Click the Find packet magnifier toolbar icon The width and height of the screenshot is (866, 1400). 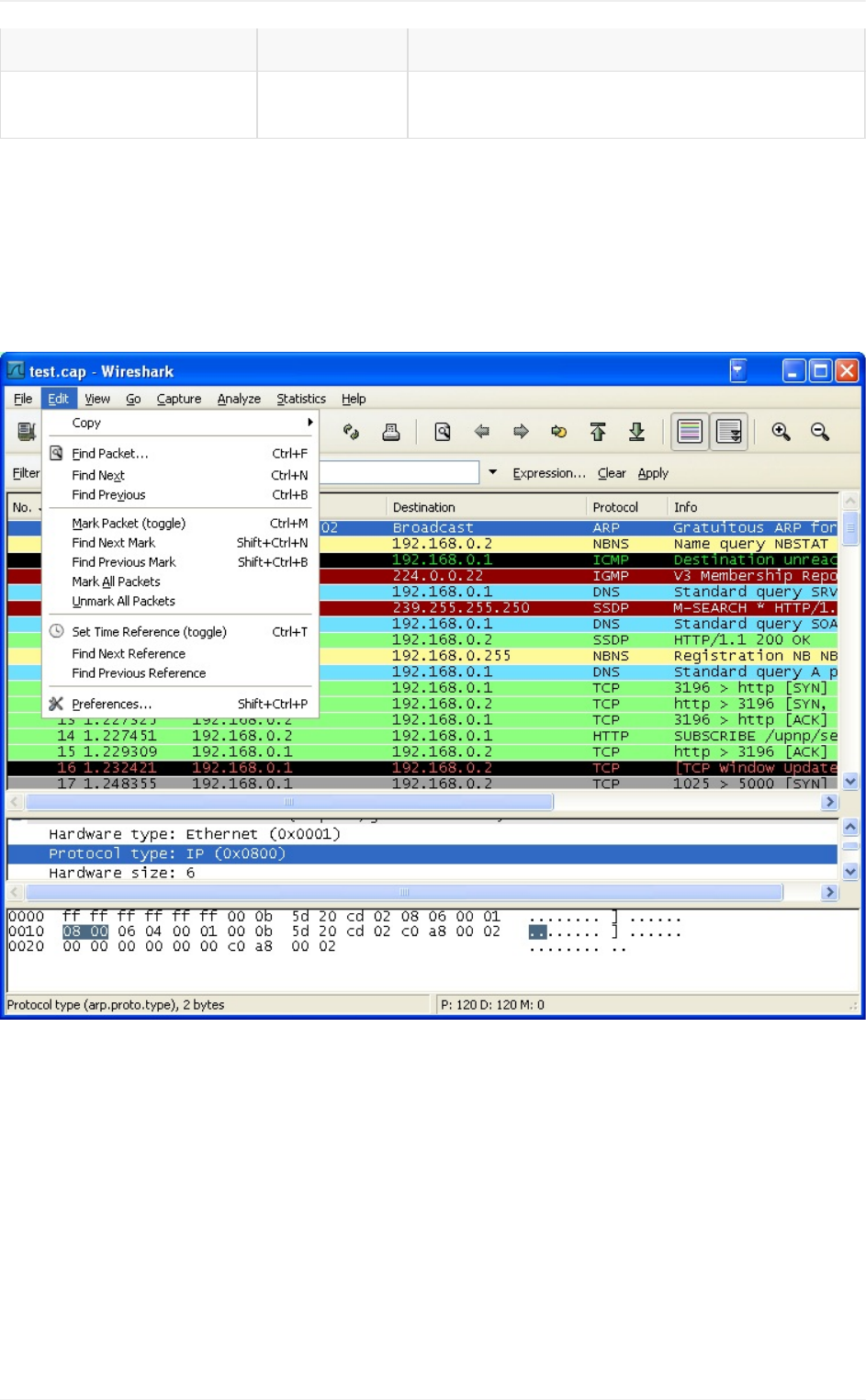coord(443,432)
